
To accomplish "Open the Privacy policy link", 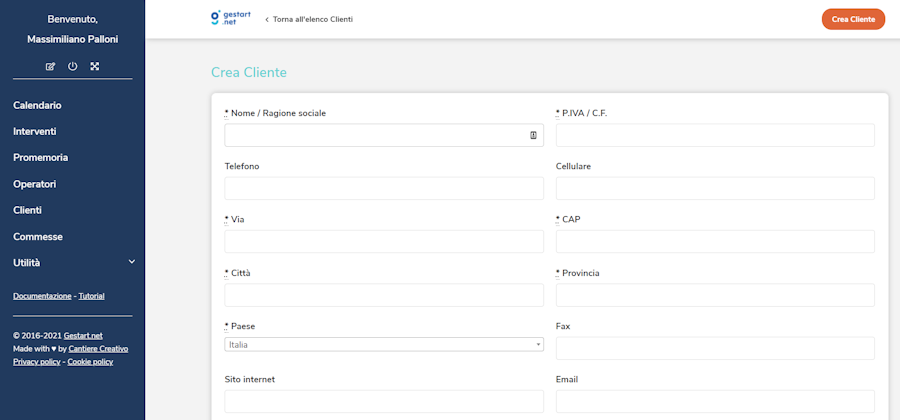I will (x=36, y=362).
